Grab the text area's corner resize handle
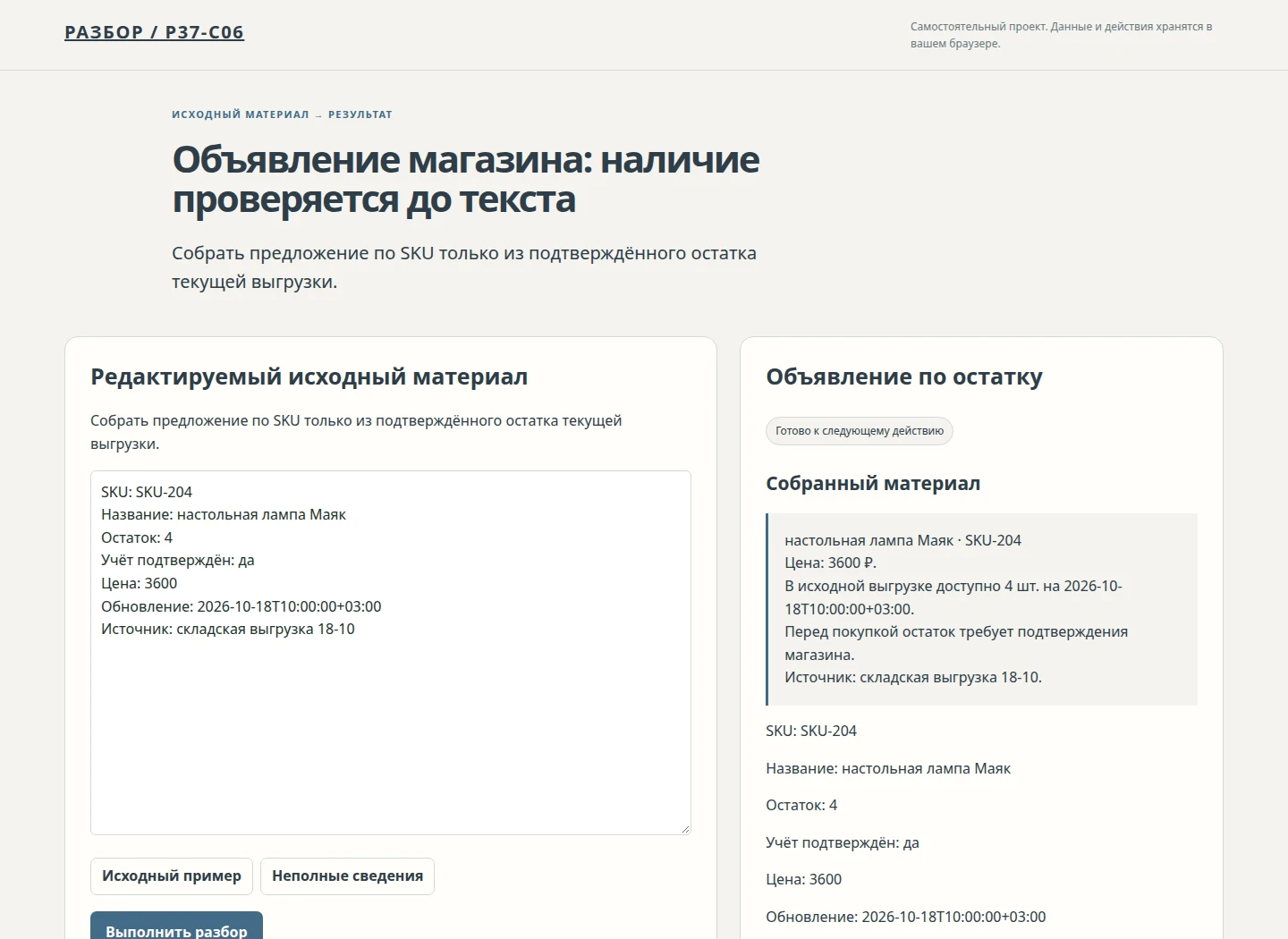 pyautogui.click(x=685, y=829)
